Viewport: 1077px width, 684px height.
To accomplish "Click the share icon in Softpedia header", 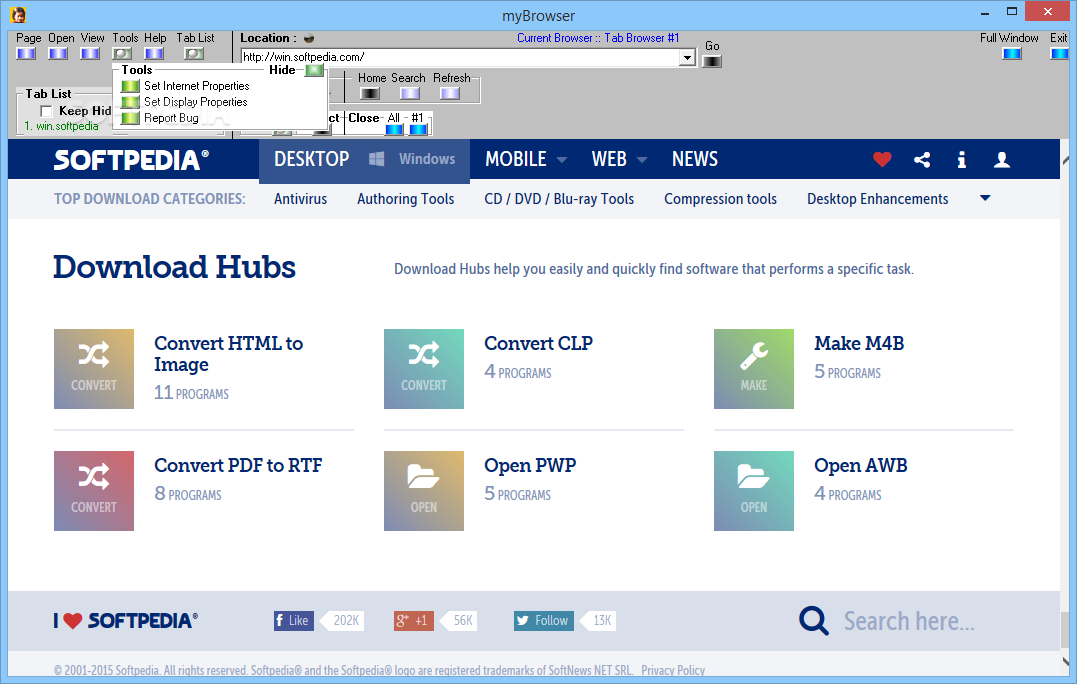I will tap(922, 160).
